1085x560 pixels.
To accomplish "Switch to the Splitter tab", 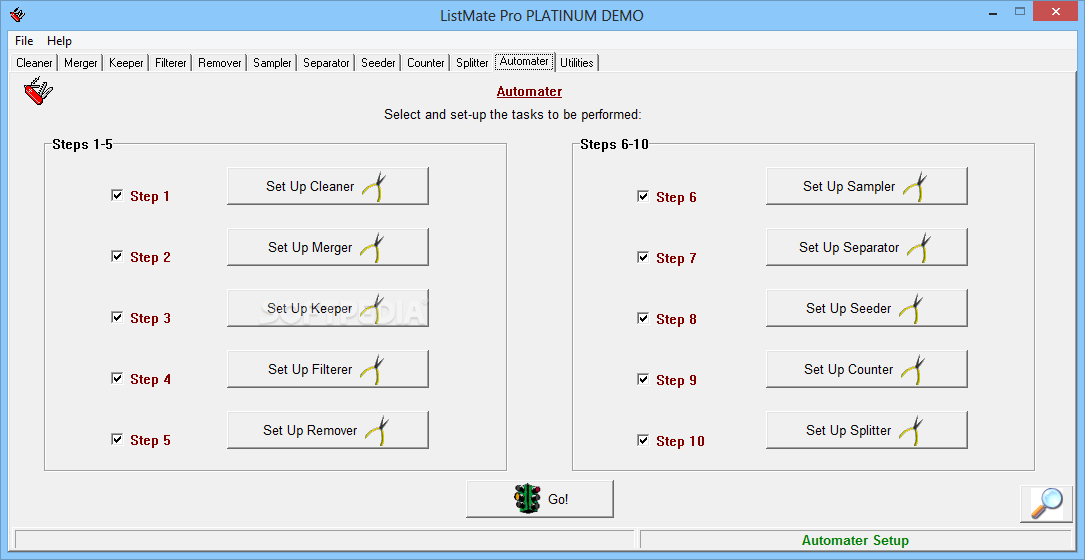I will [x=472, y=63].
